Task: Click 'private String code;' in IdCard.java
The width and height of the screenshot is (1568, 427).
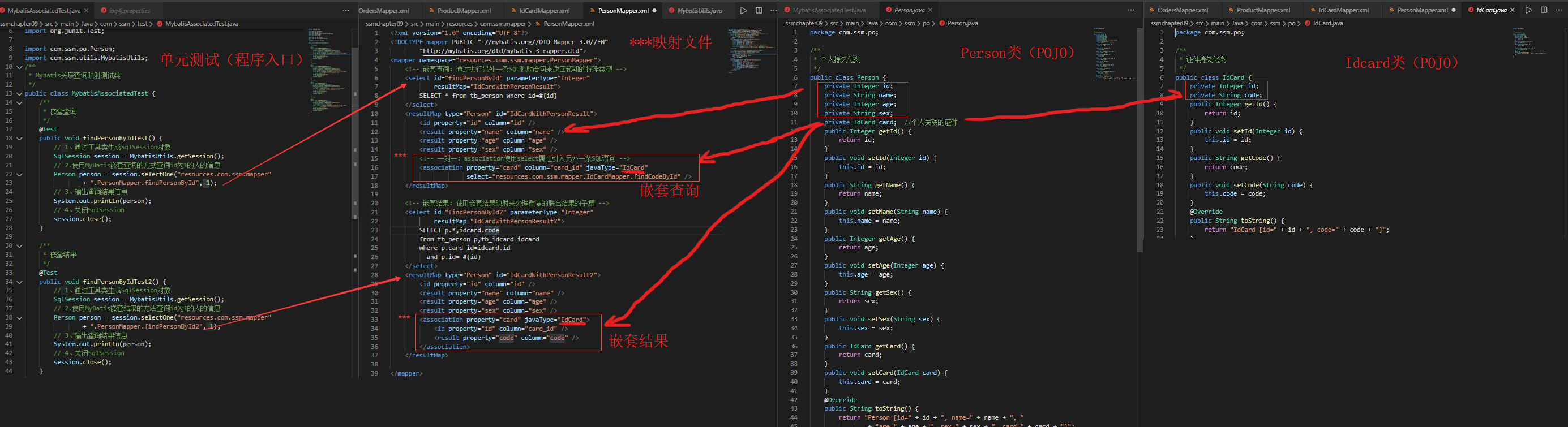Action: (1226, 96)
